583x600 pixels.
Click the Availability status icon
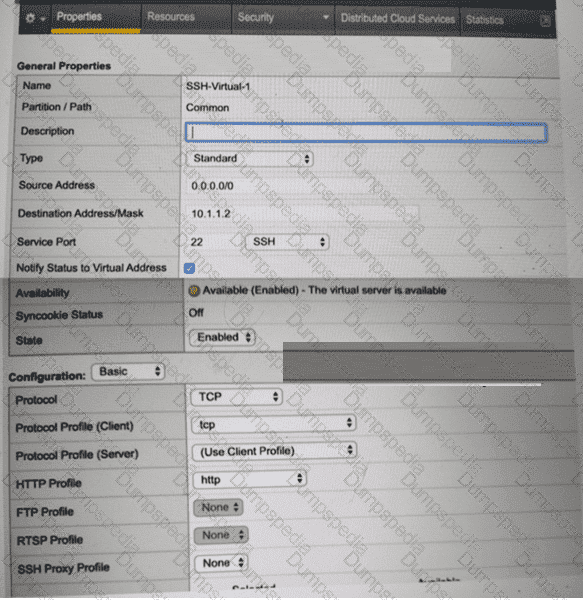194,291
